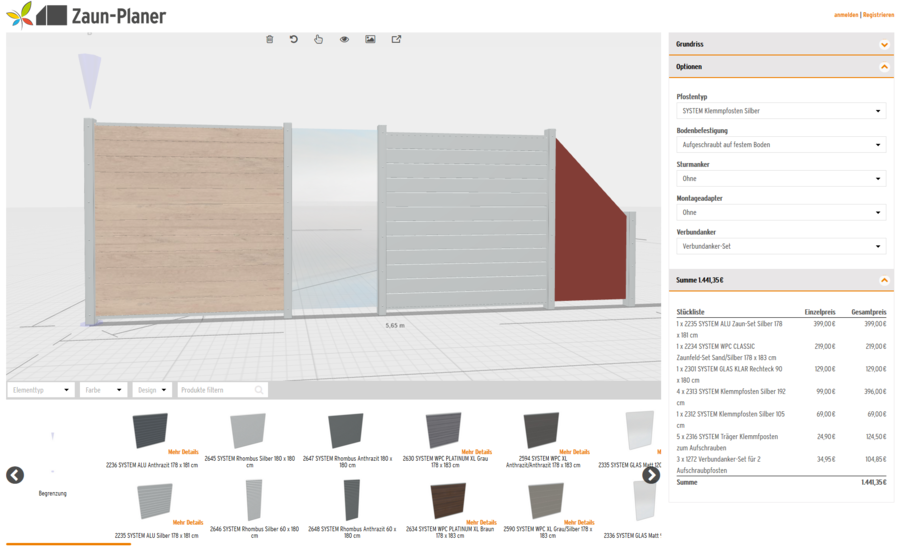Click the sand wood fence panel in 3D view
The image size is (900, 558).
pos(189,220)
